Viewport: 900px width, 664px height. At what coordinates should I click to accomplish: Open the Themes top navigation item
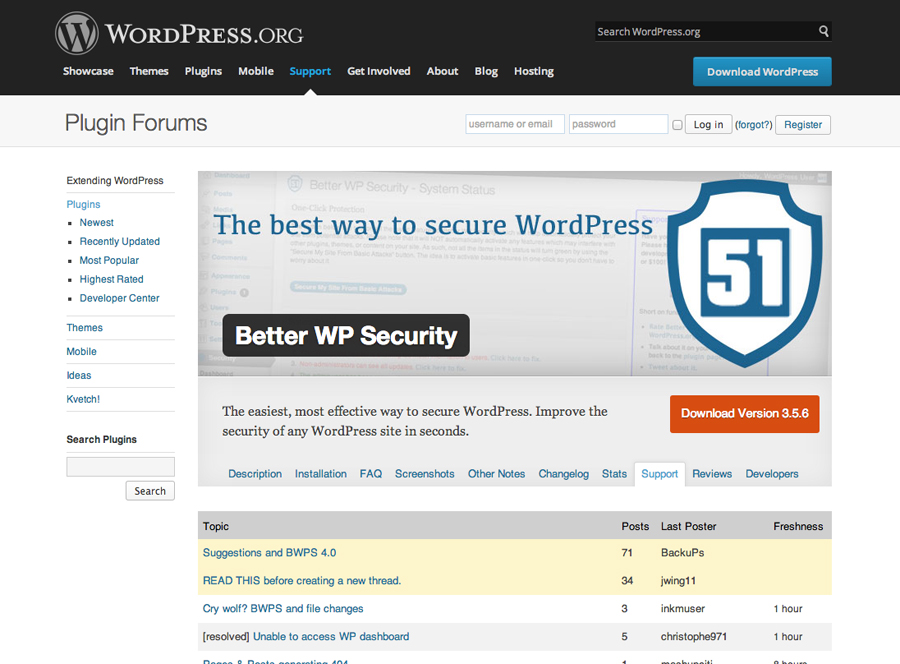149,71
